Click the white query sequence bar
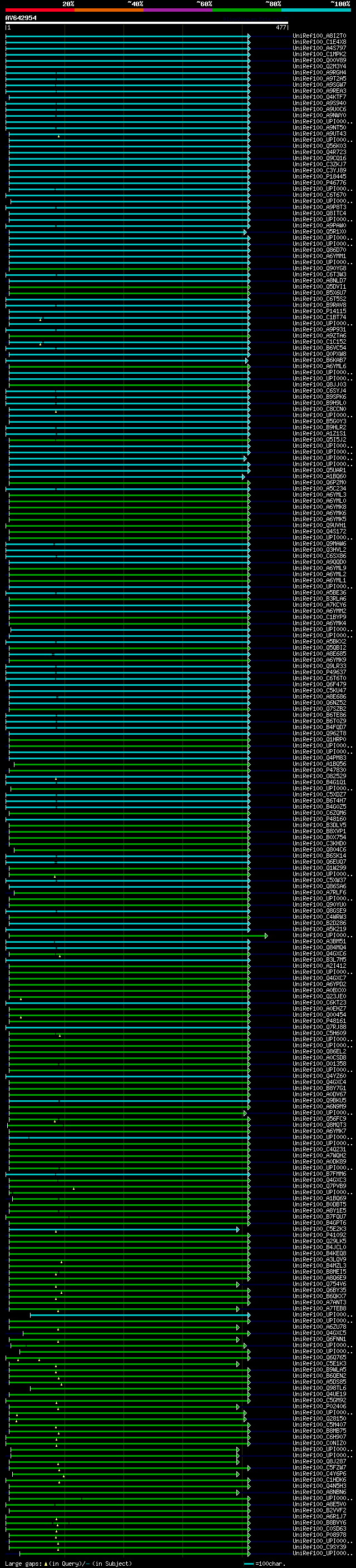 pyautogui.click(x=146, y=23)
